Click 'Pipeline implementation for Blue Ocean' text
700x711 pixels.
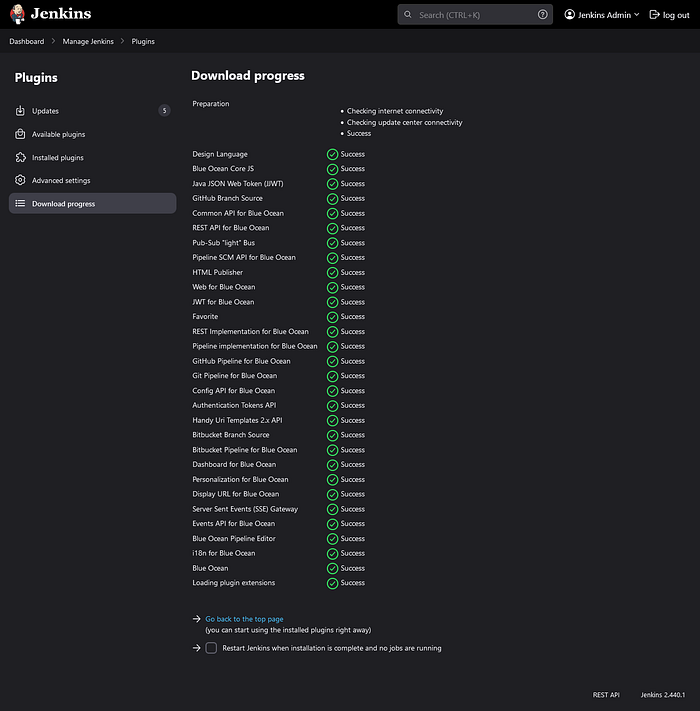click(255, 346)
